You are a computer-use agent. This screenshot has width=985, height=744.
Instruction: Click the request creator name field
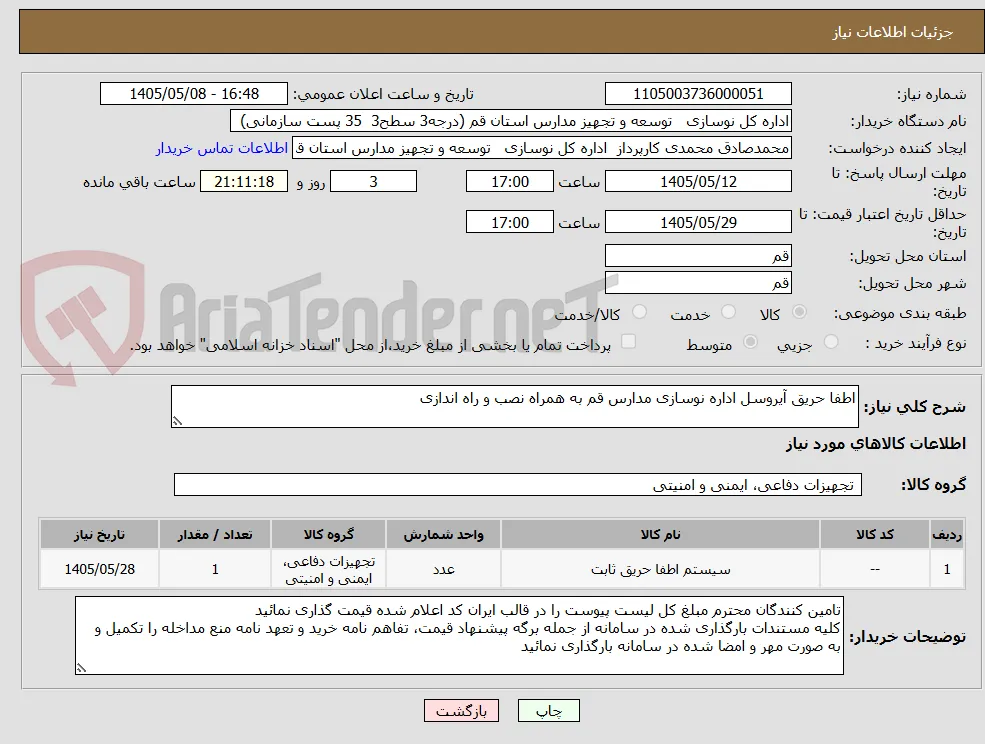click(x=542, y=148)
